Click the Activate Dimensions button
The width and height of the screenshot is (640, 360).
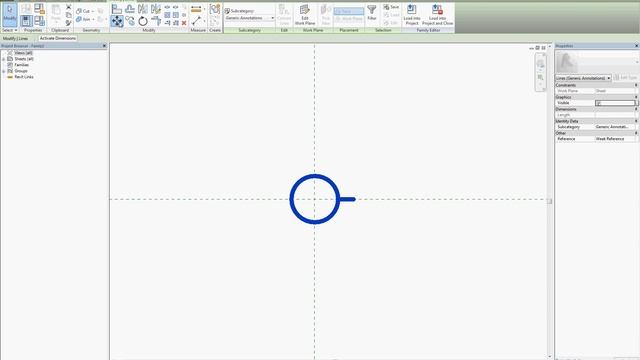tap(58, 38)
